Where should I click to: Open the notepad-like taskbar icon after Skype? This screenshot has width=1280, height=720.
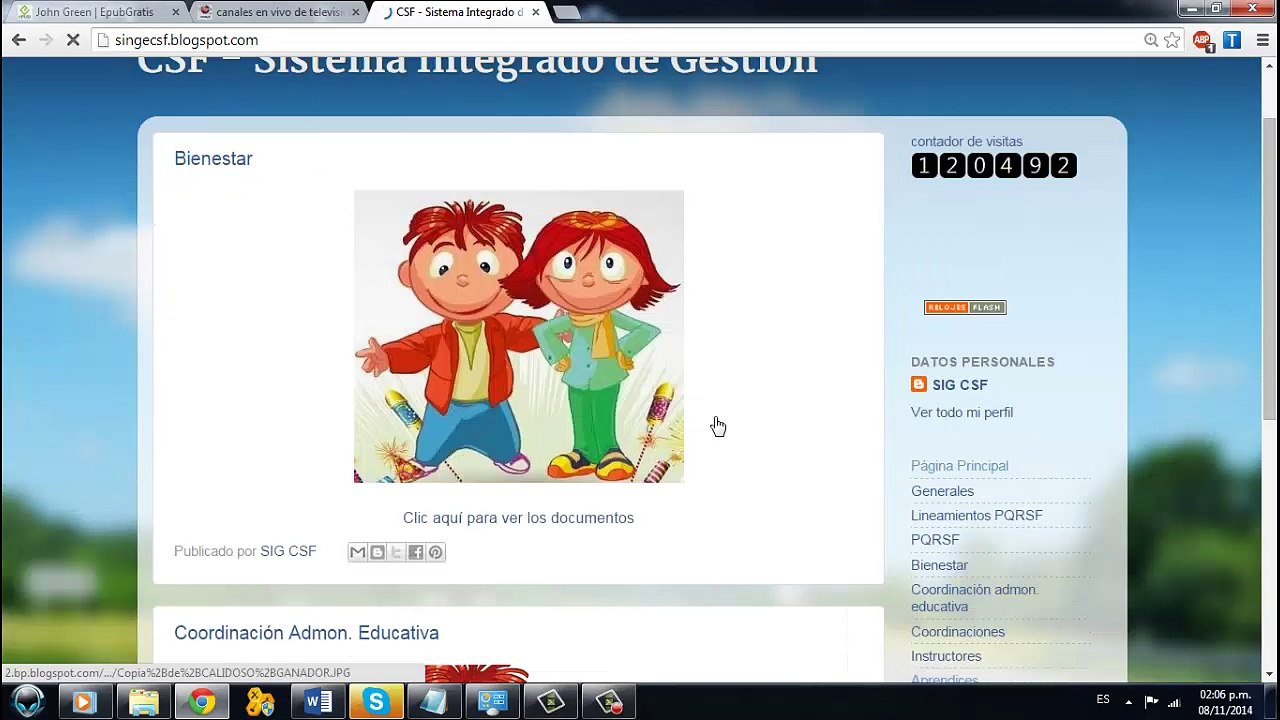434,702
